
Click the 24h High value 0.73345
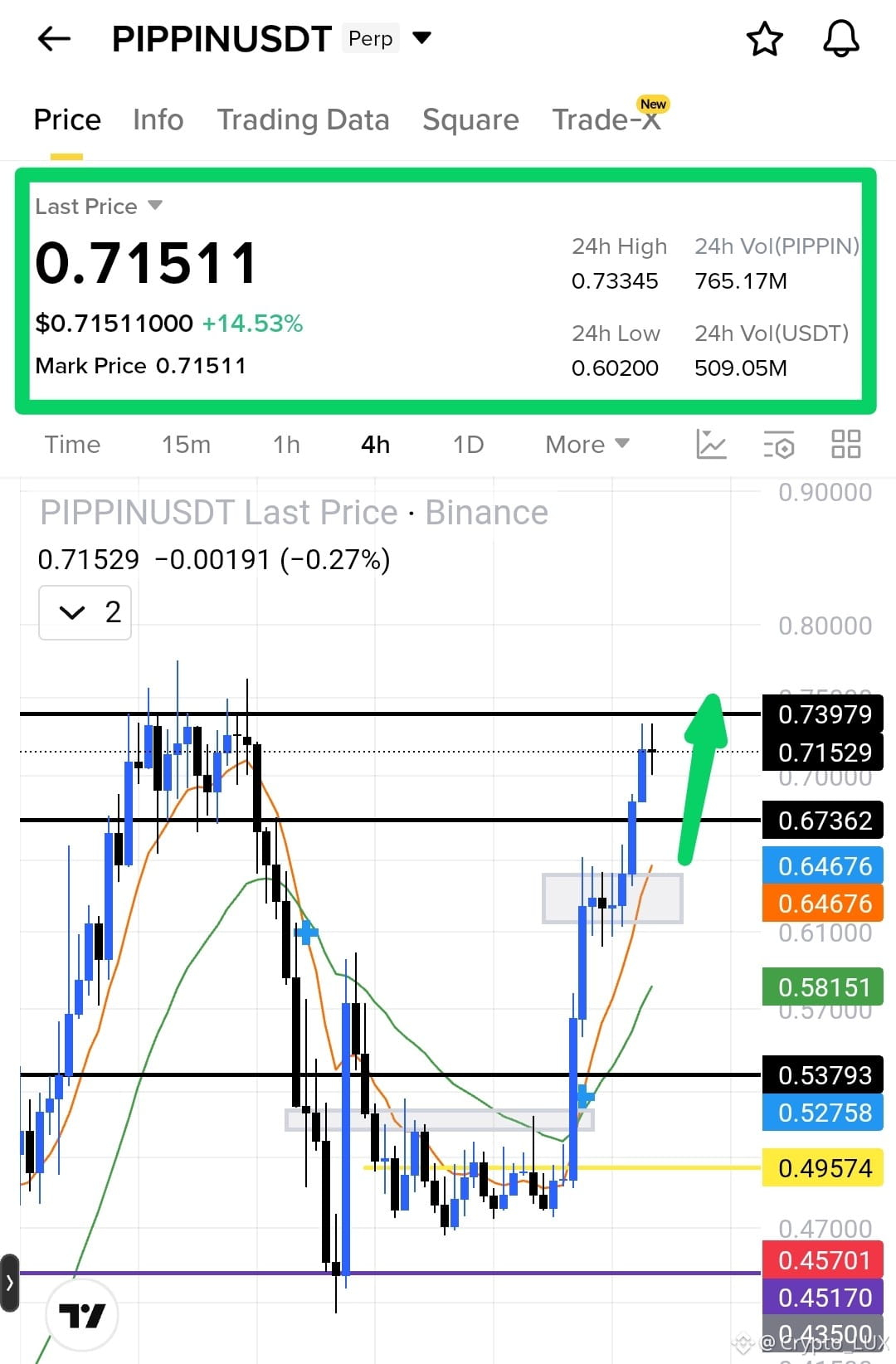tap(615, 281)
